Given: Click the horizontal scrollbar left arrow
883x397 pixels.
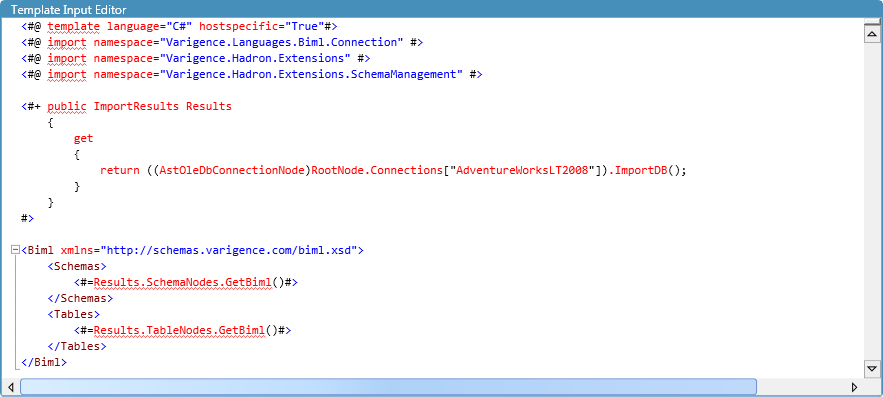Looking at the screenshot, I should [x=10, y=387].
